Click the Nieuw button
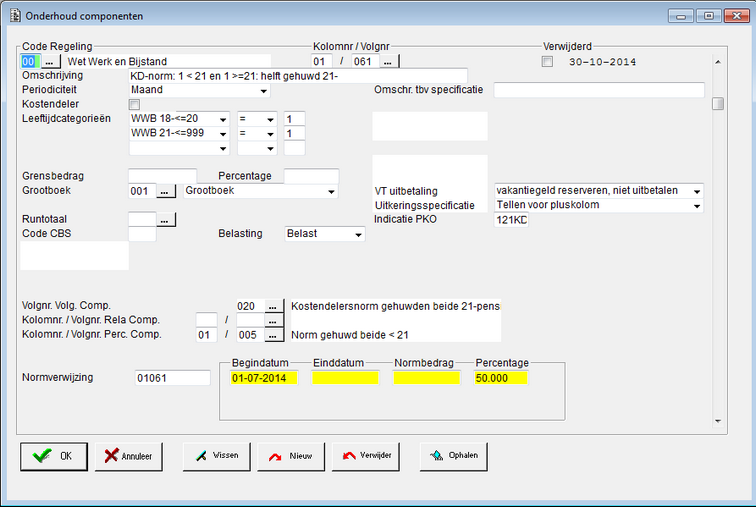This screenshot has width=756, height=507. 291,456
